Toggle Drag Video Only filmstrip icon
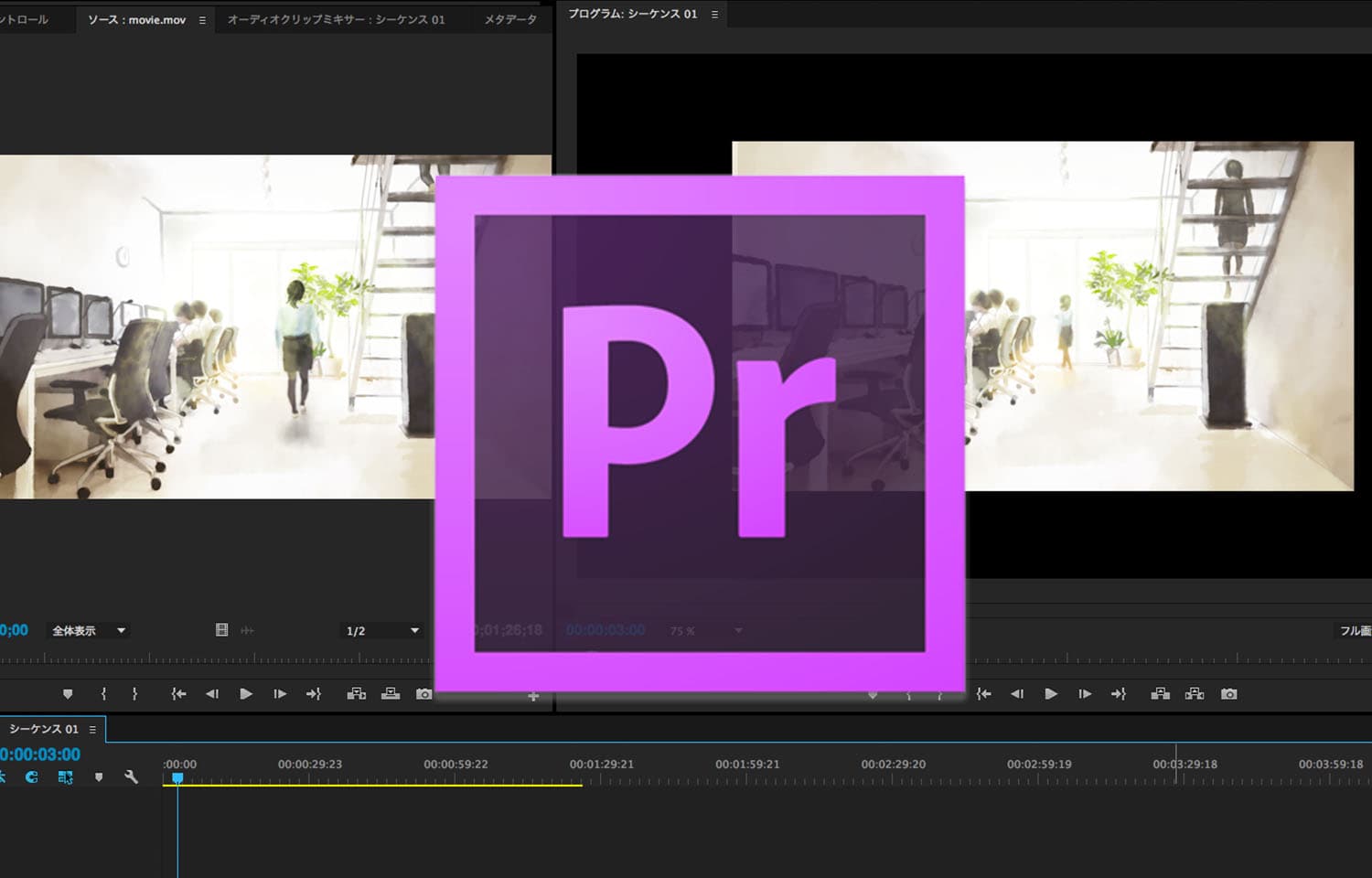Viewport: 1372px width, 878px height. pyautogui.click(x=221, y=630)
